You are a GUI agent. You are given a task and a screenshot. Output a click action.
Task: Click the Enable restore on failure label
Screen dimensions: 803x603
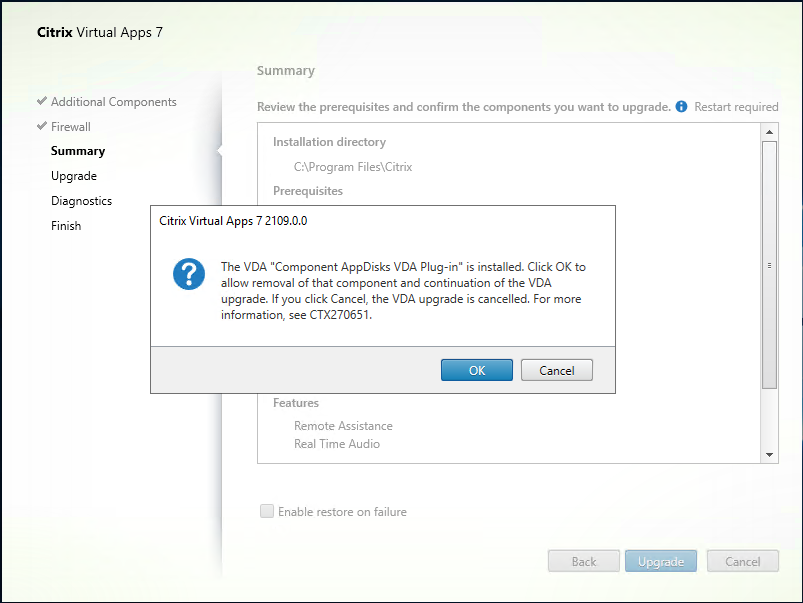pos(342,512)
